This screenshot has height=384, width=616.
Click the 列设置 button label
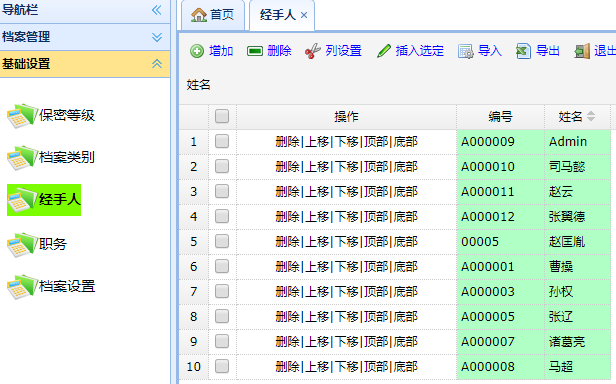coord(343,51)
